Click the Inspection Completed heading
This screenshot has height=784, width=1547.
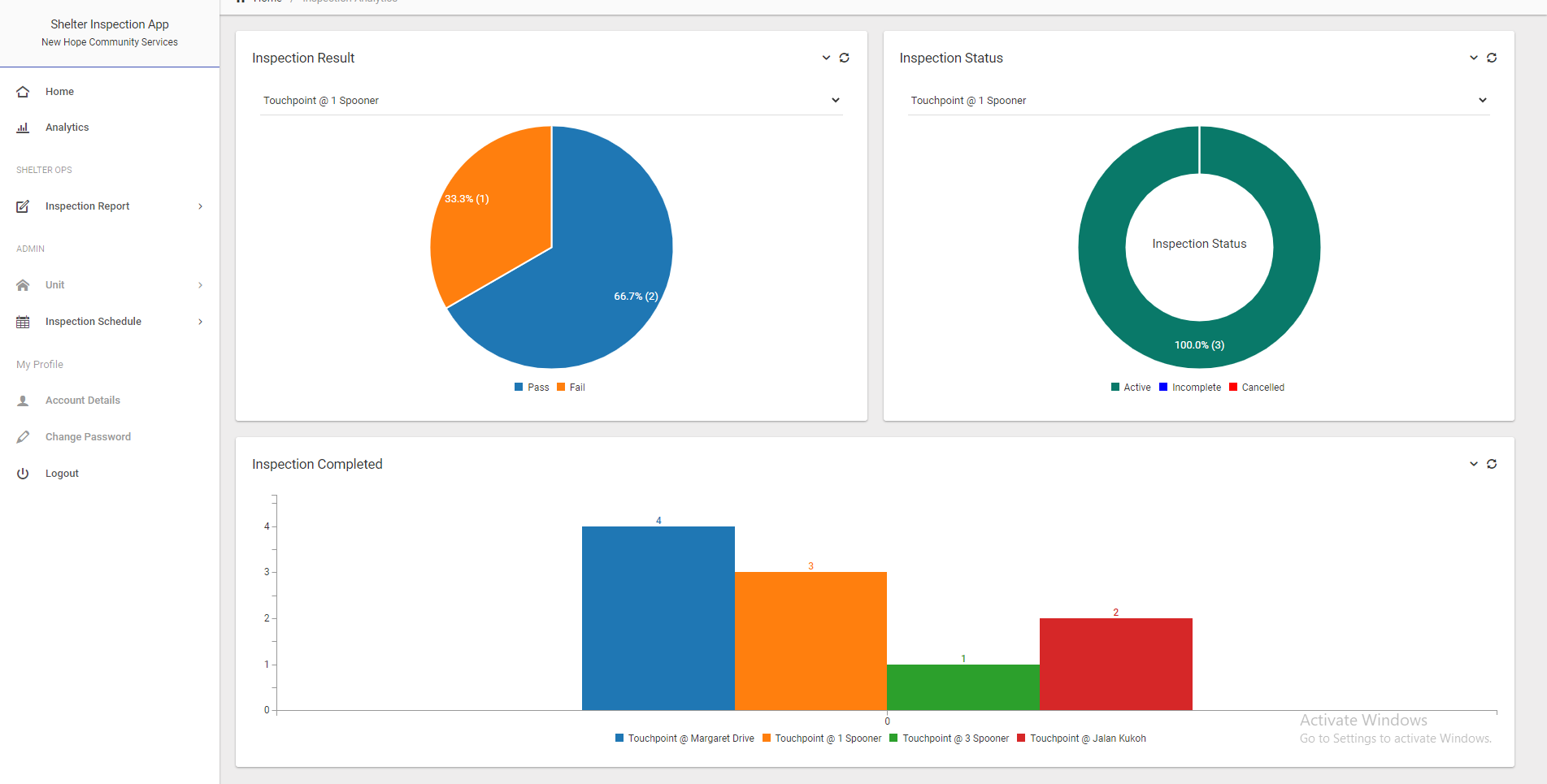(x=317, y=464)
